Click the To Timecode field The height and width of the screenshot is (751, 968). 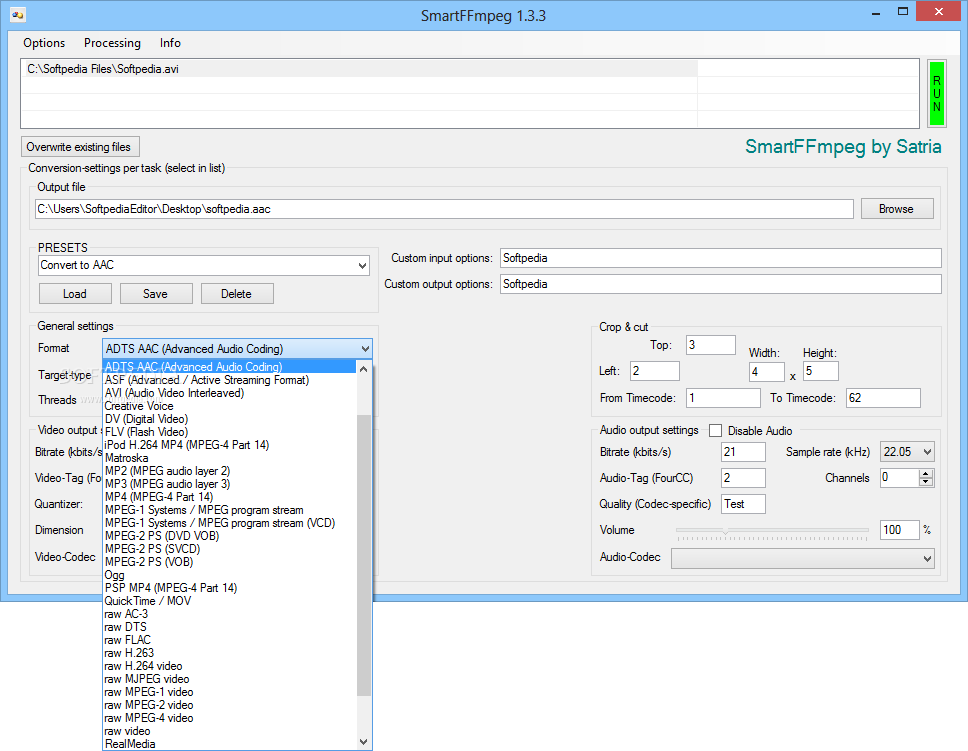[x=883, y=398]
